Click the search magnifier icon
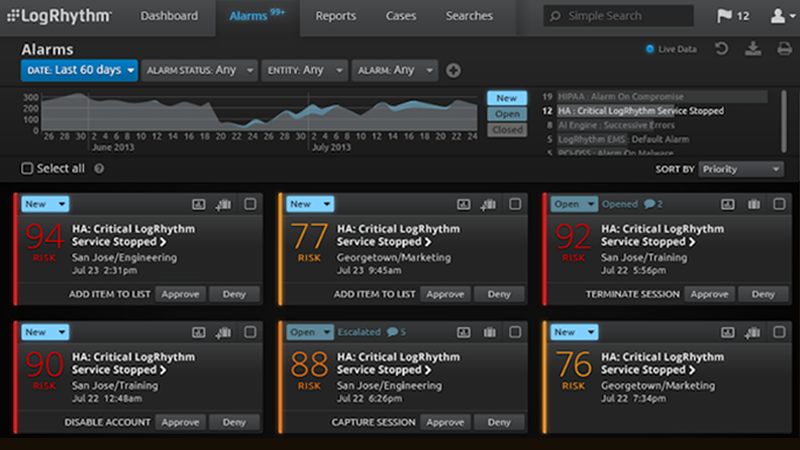This screenshot has width=800, height=450. 555,16
